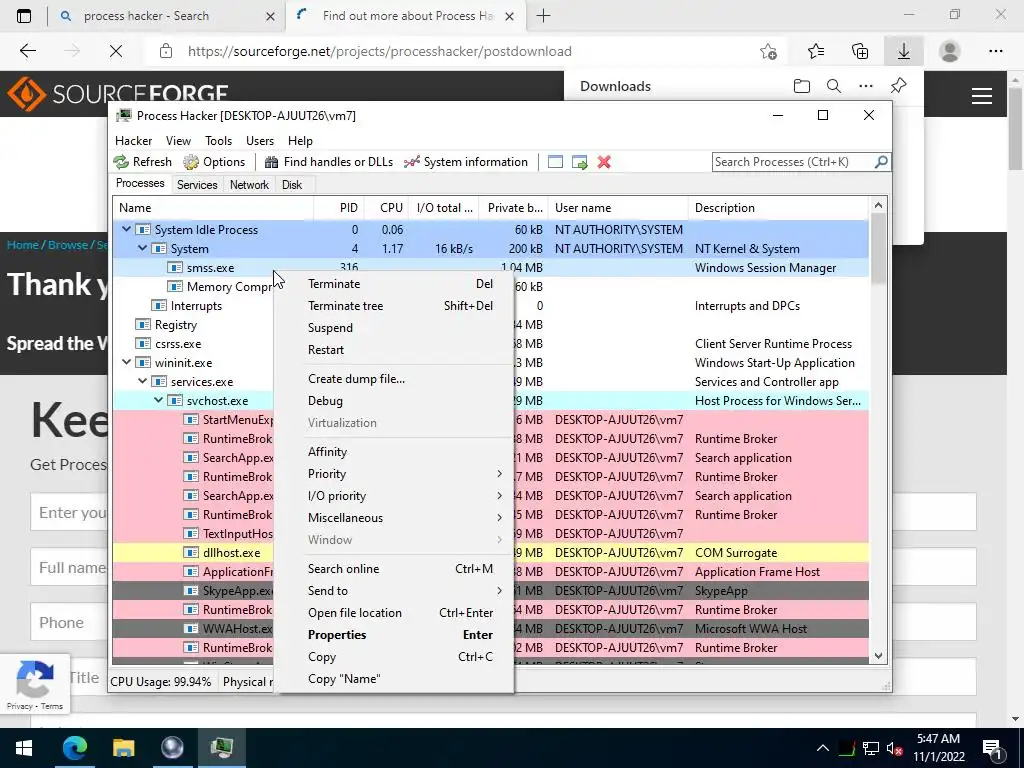Open the Tools menu
The width and height of the screenshot is (1024, 768).
click(x=218, y=141)
